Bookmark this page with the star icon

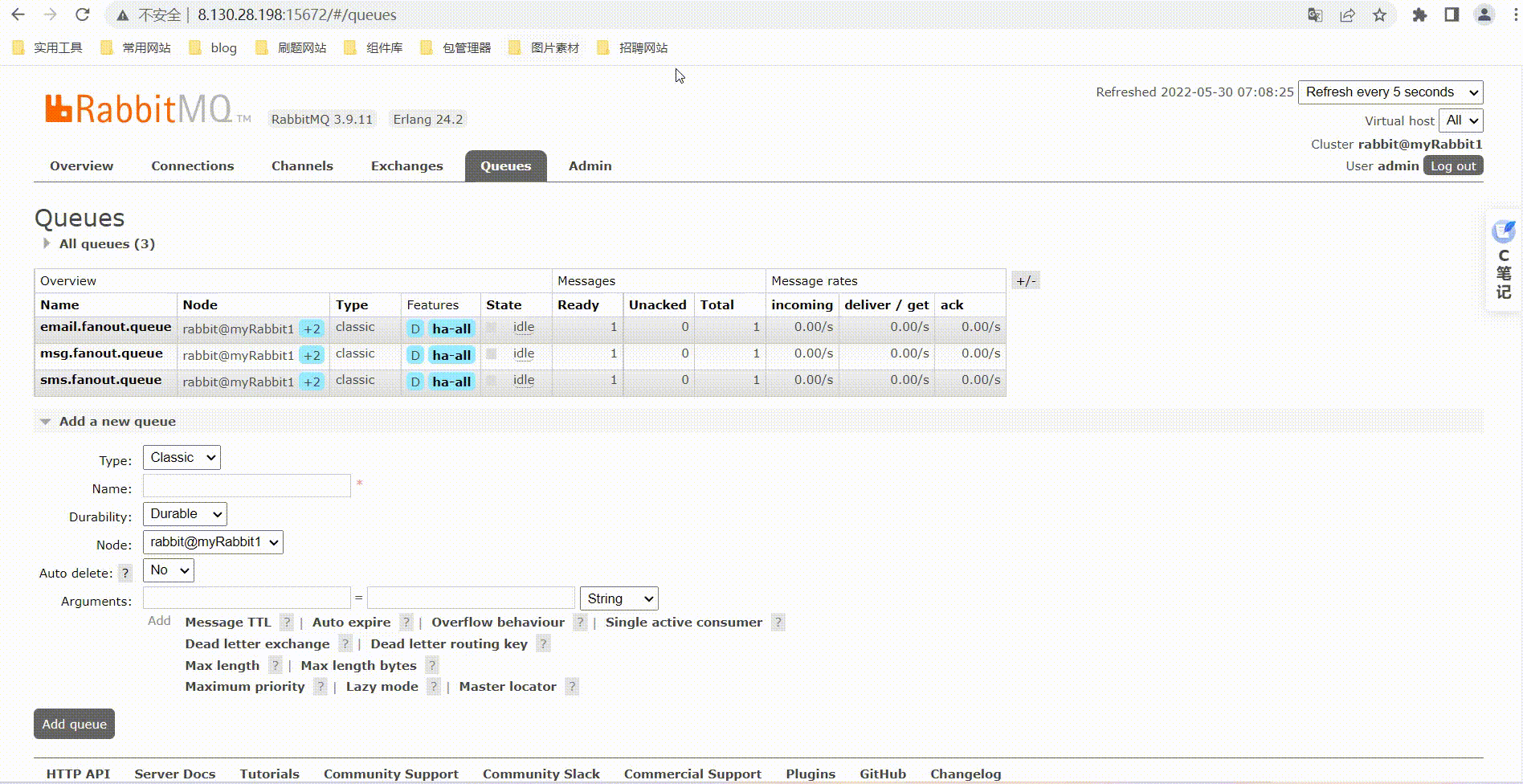(1379, 14)
